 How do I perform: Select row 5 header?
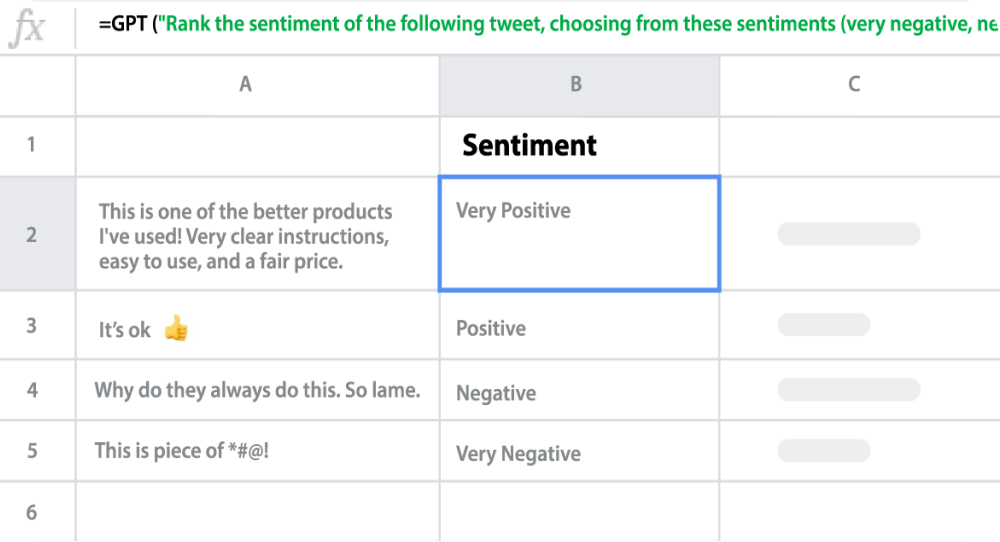[x=32, y=451]
